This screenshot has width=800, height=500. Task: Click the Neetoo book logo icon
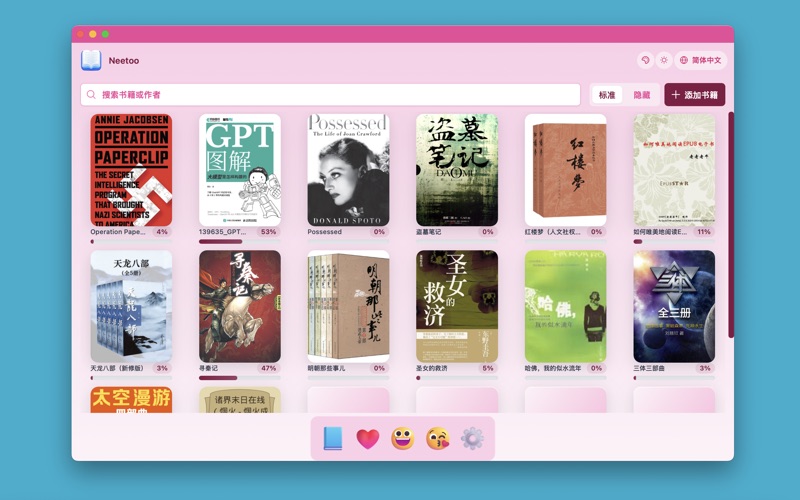pyautogui.click(x=91, y=60)
